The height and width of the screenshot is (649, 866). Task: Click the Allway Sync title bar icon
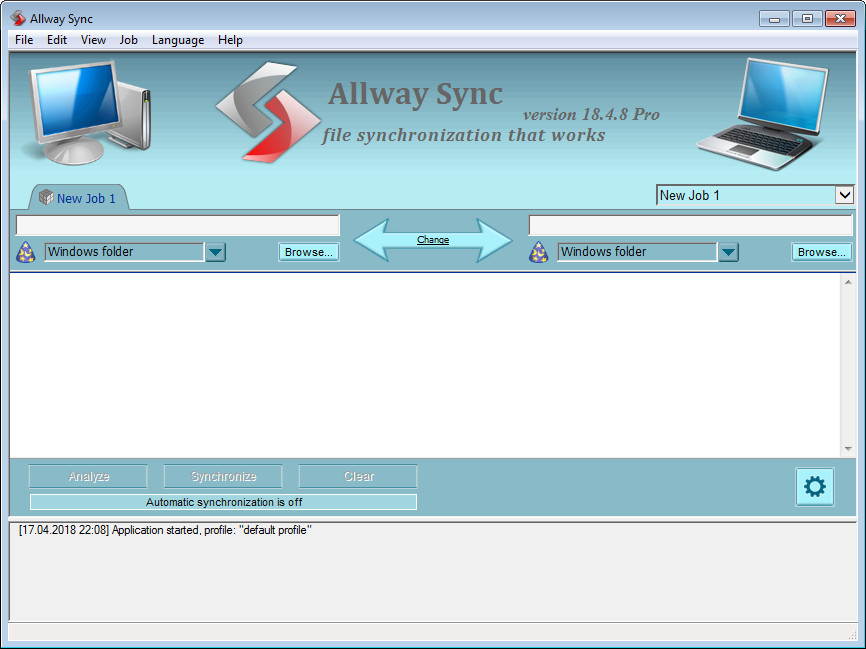(18, 18)
